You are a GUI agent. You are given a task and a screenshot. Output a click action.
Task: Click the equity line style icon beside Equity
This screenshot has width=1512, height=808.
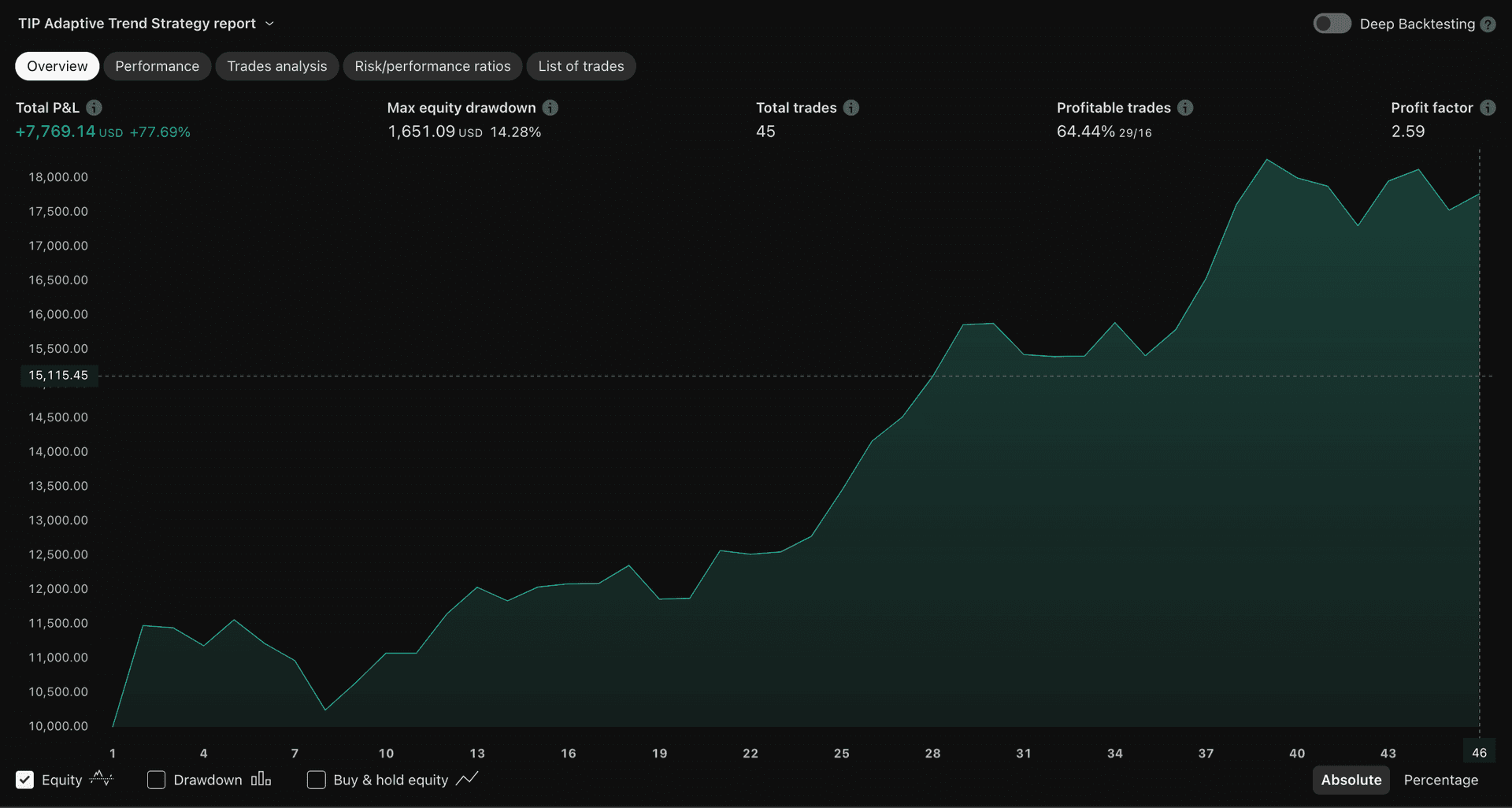pos(102,780)
